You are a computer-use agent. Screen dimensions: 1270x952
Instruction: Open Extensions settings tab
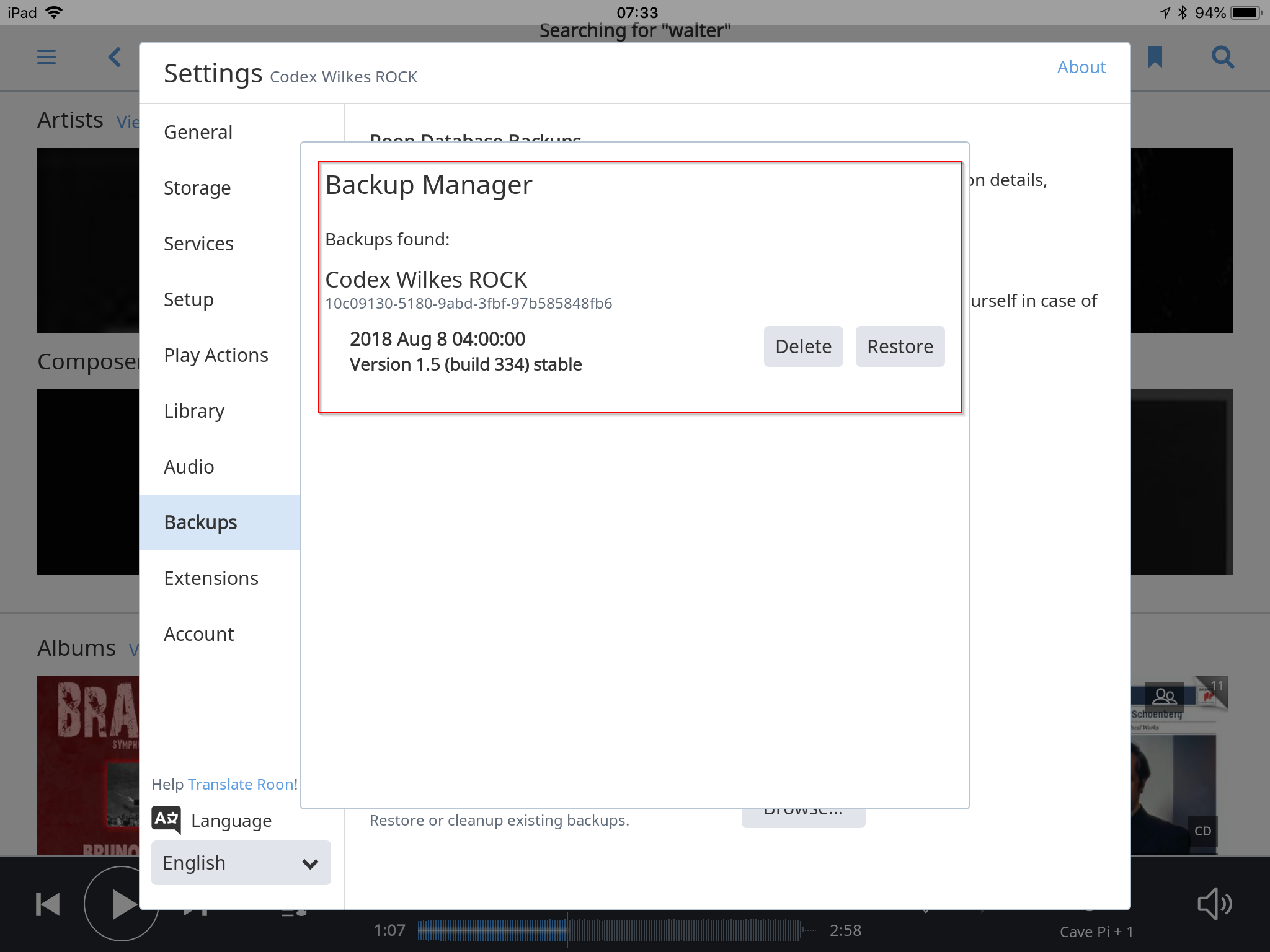[x=220, y=578]
